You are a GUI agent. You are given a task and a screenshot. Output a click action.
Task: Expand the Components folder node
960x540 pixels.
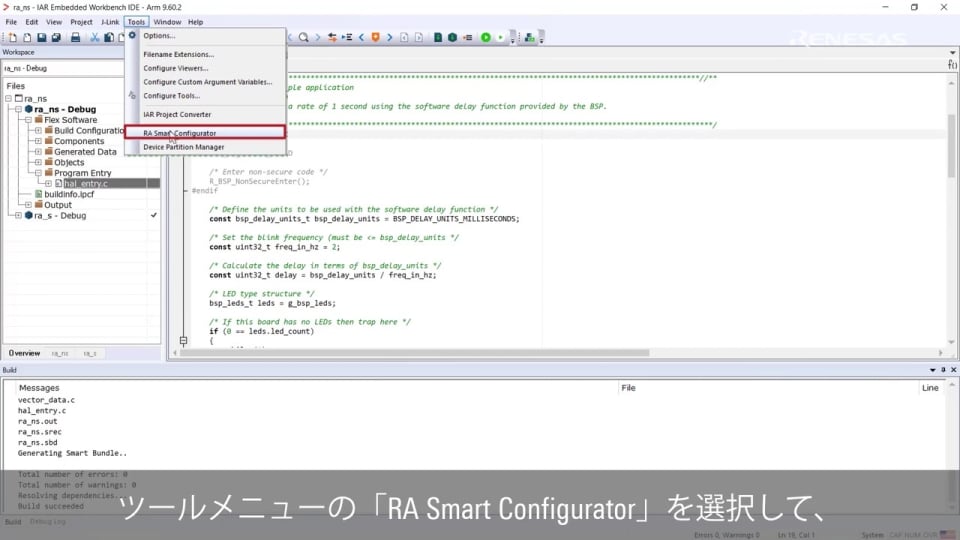pyautogui.click(x=38, y=141)
